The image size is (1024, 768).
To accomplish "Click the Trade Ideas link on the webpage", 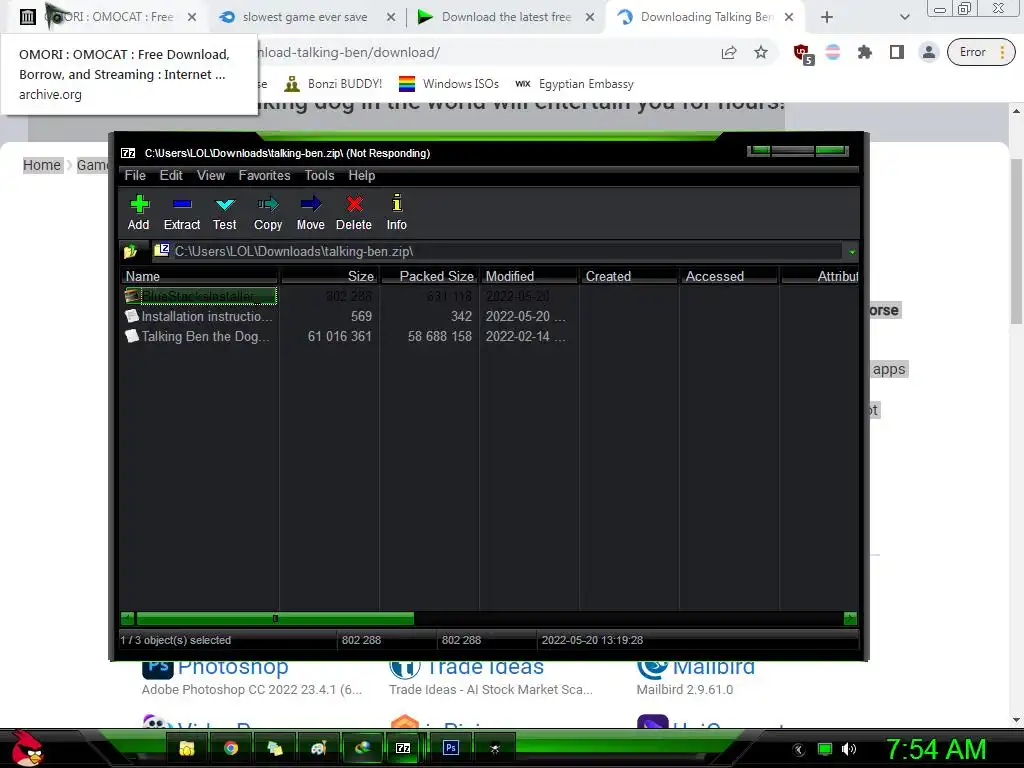I will click(485, 667).
